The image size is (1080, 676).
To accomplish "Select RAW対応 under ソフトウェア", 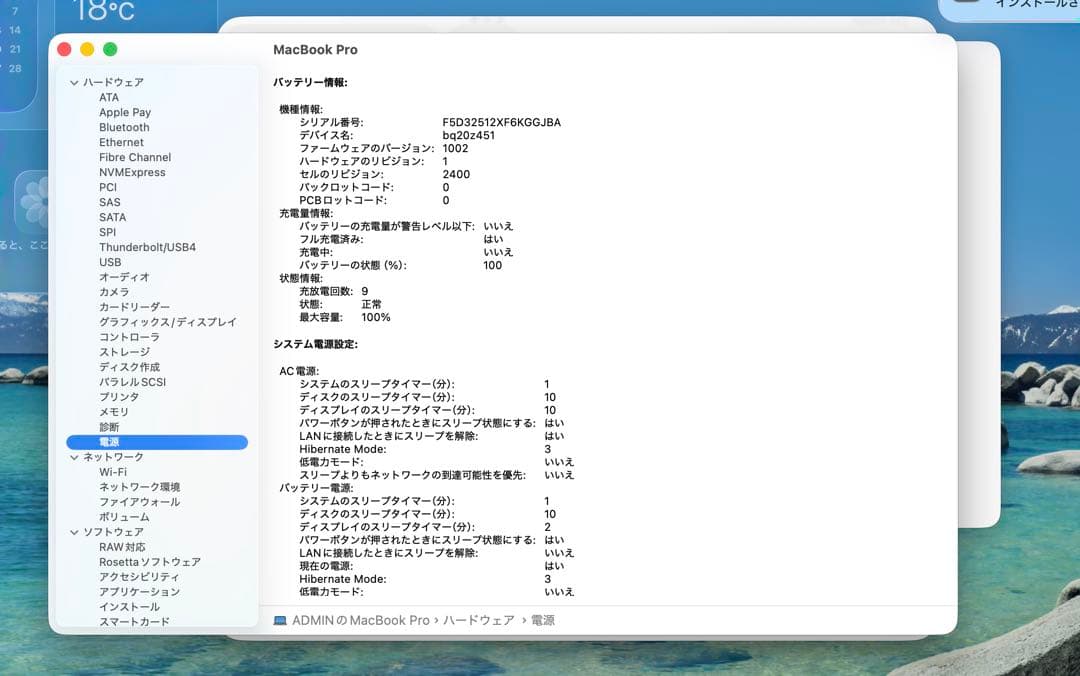I will point(122,548).
